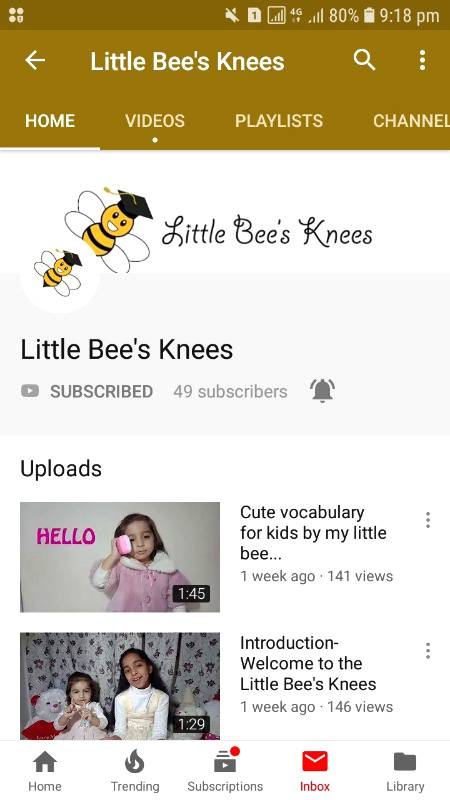
Task: Open Subscriptions in bottom navigation
Action: 225,771
